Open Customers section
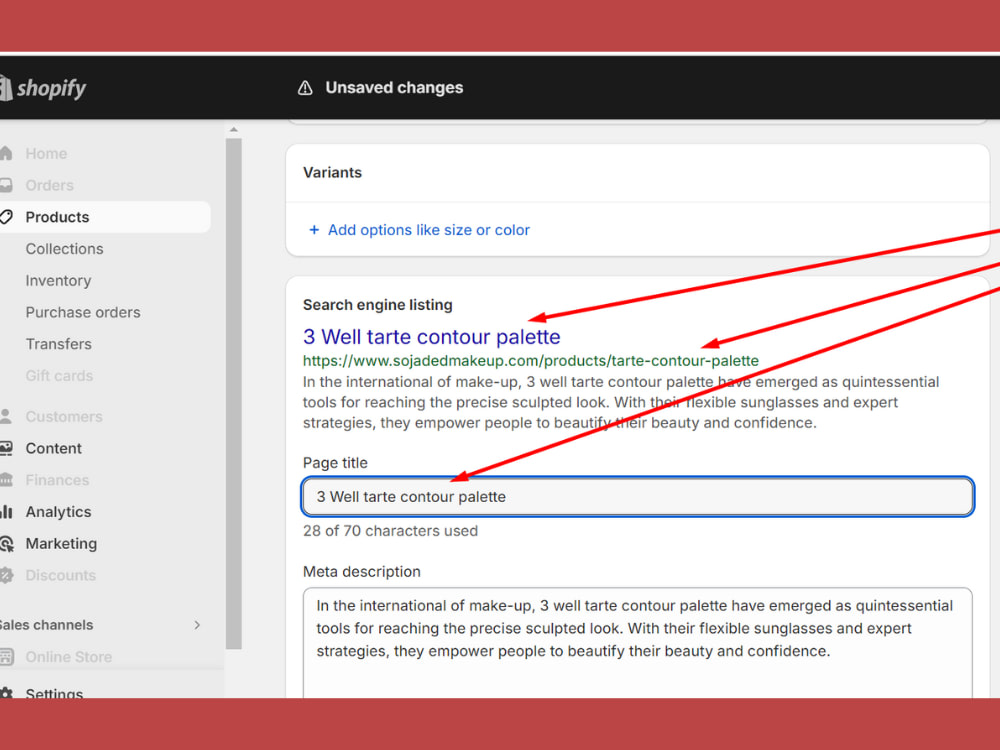 pyautogui.click(x=64, y=416)
